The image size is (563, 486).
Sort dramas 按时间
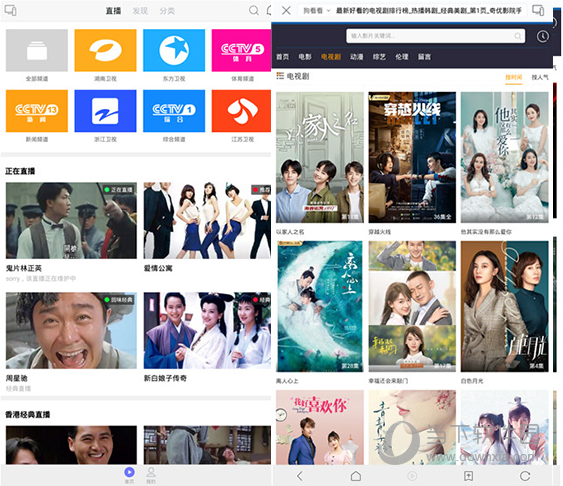tap(514, 77)
